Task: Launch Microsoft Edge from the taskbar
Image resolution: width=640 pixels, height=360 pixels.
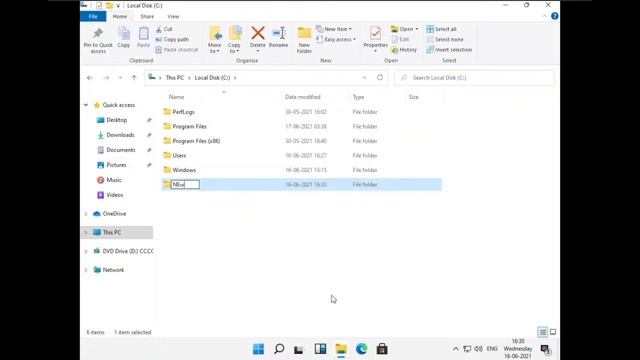Action: [362, 349]
